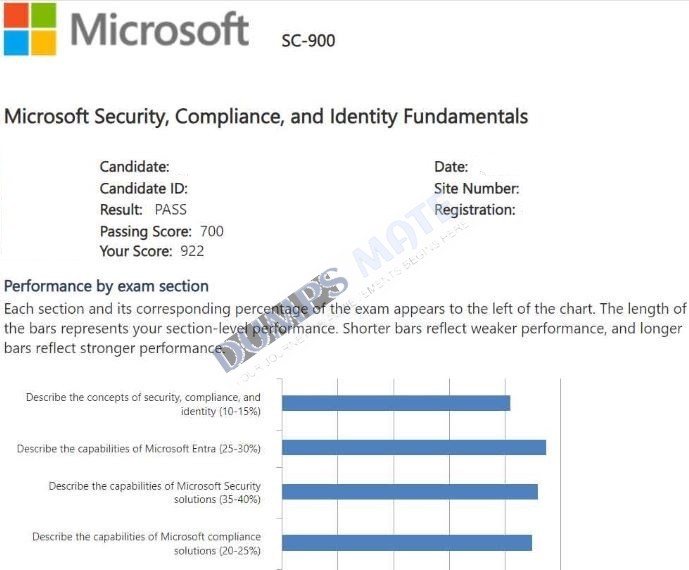Select the SC-900 exam code
689x570 pixels.
pos(308,41)
